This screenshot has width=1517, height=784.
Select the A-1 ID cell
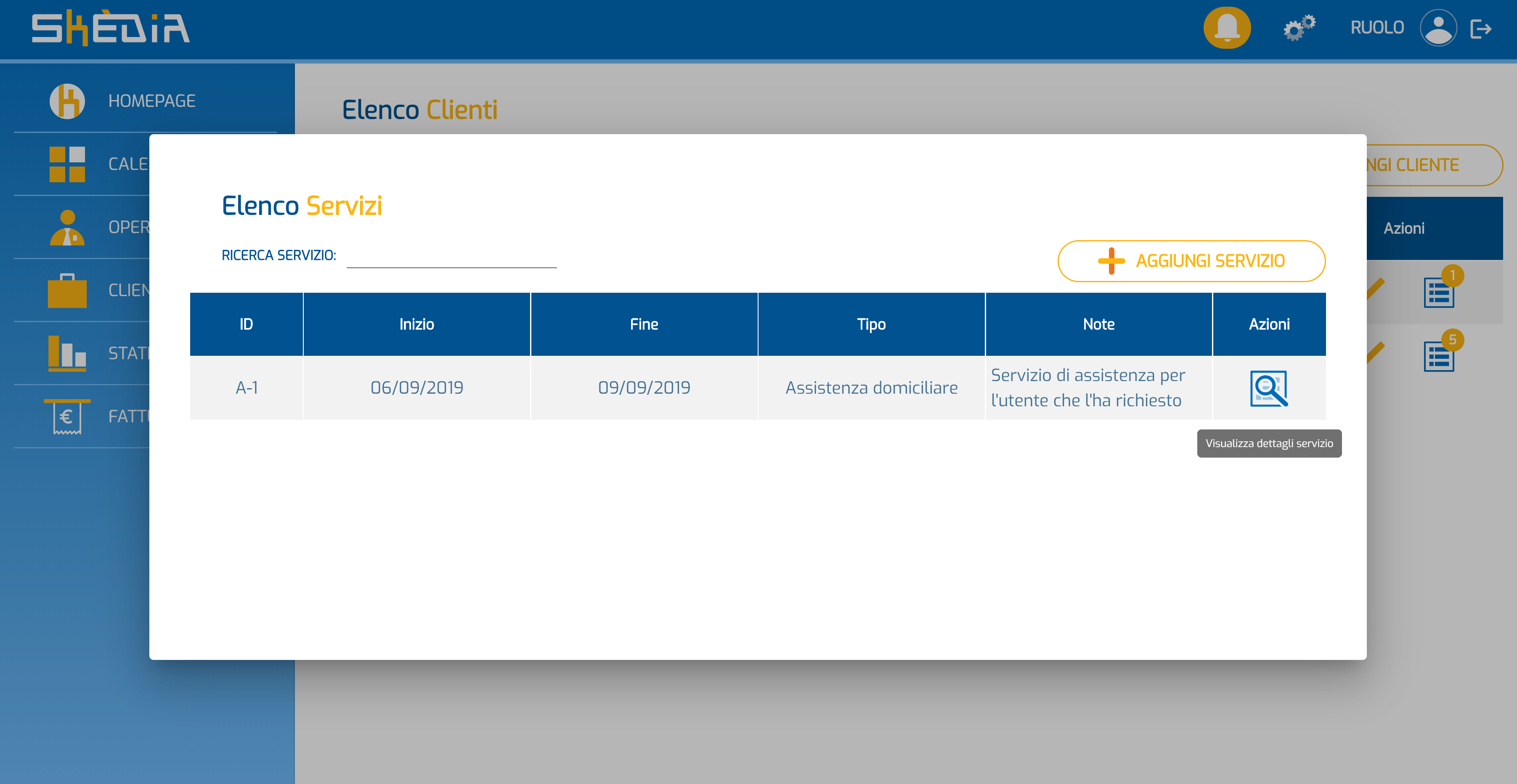coord(246,388)
